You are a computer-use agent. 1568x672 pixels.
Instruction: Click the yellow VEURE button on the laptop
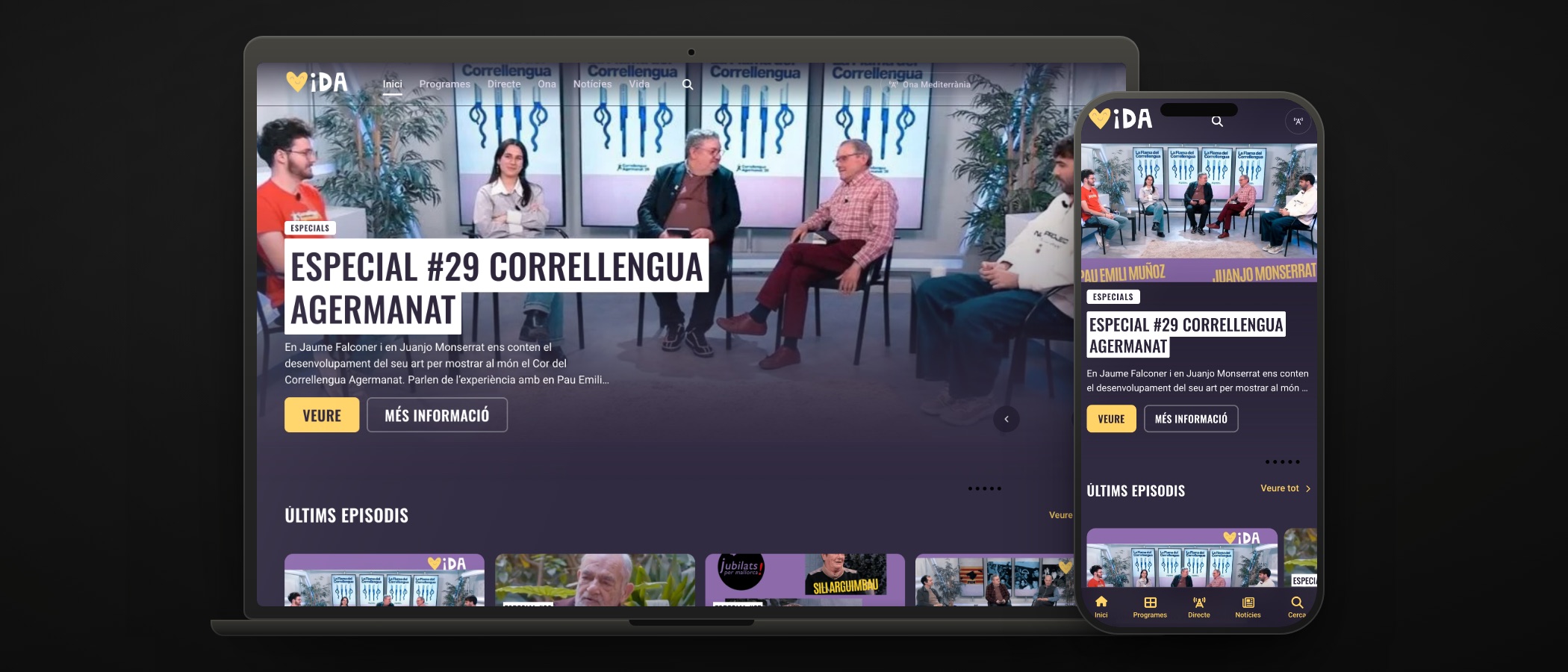point(322,415)
